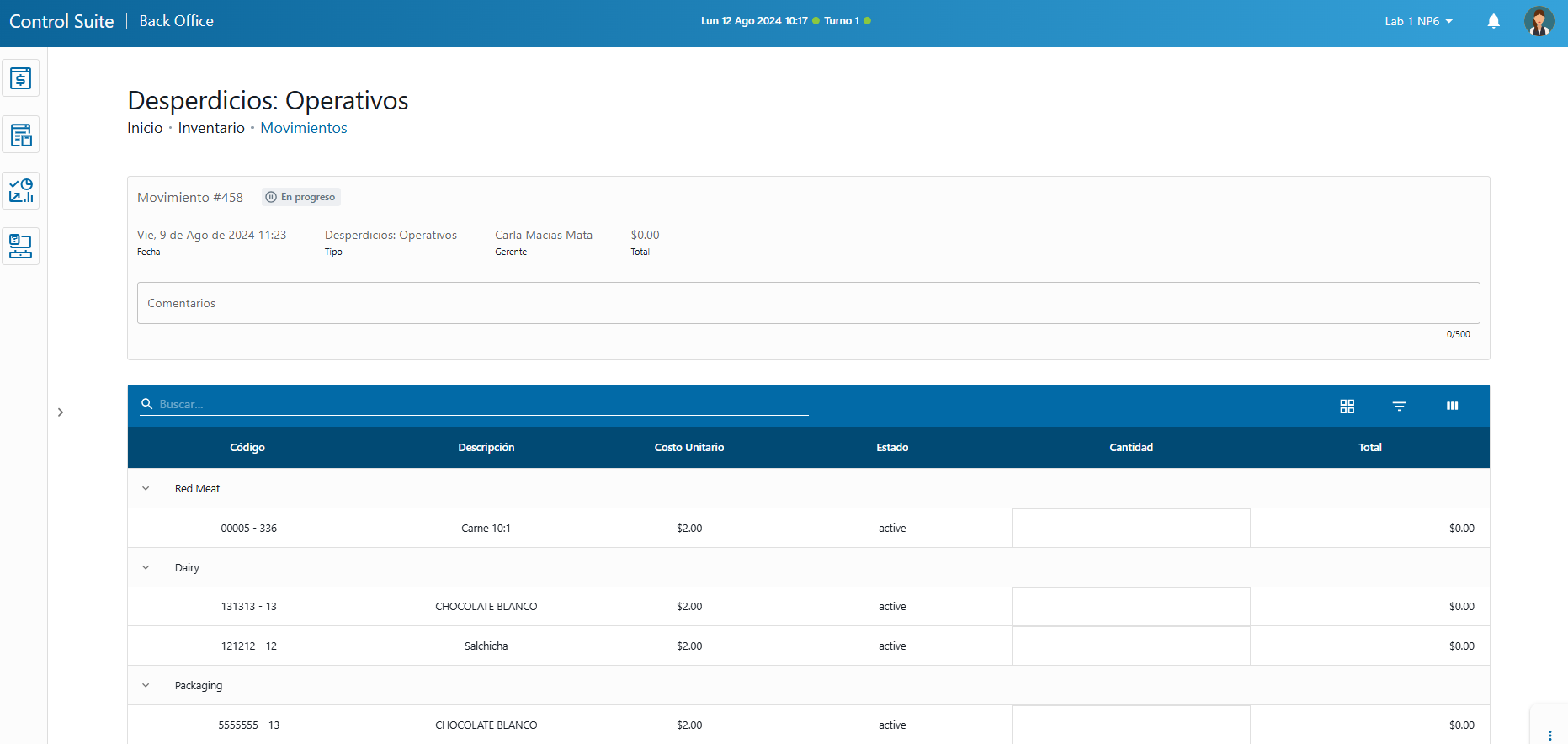Collapse the Red Meat group

point(146,488)
